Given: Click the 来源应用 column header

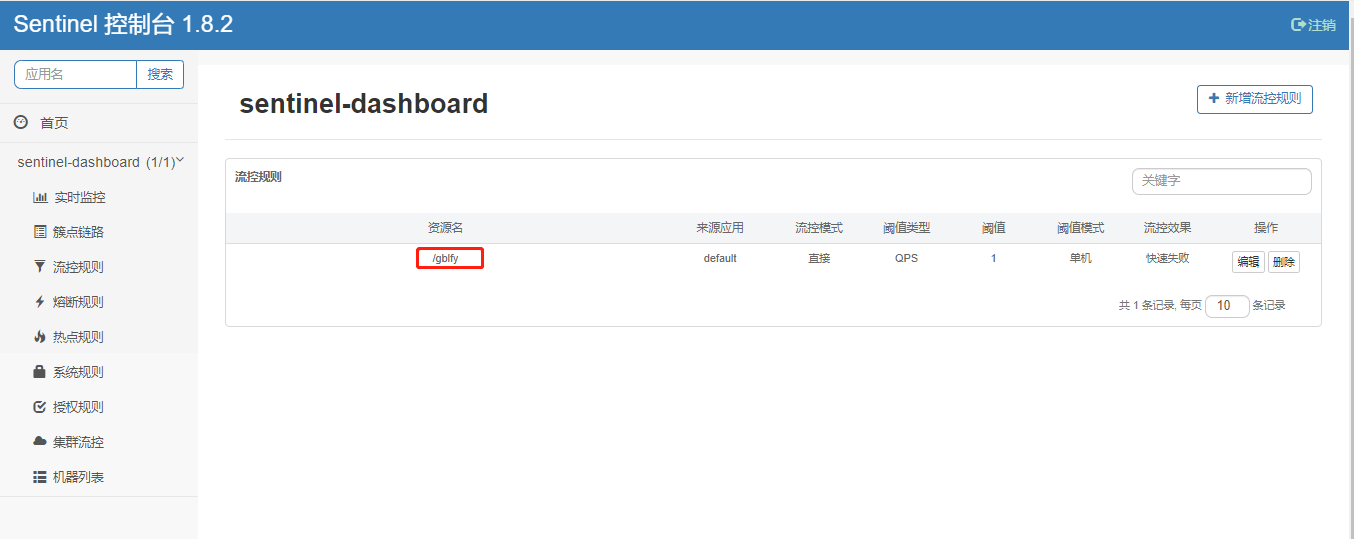Looking at the screenshot, I should click(720, 228).
